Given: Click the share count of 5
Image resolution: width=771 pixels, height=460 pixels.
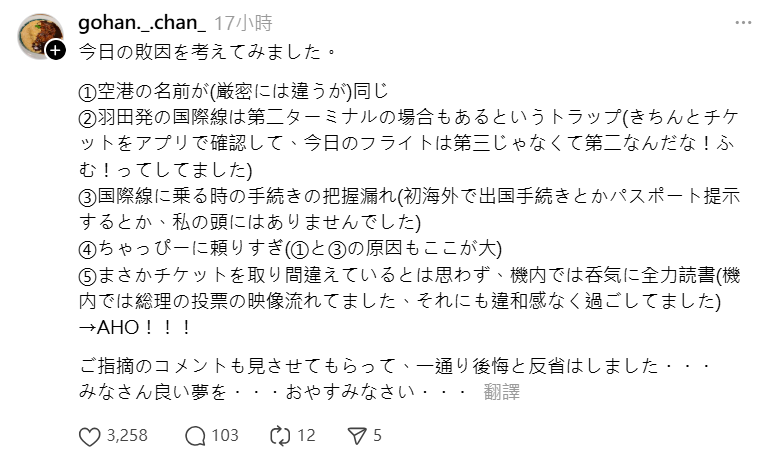Looking at the screenshot, I should (377, 436).
